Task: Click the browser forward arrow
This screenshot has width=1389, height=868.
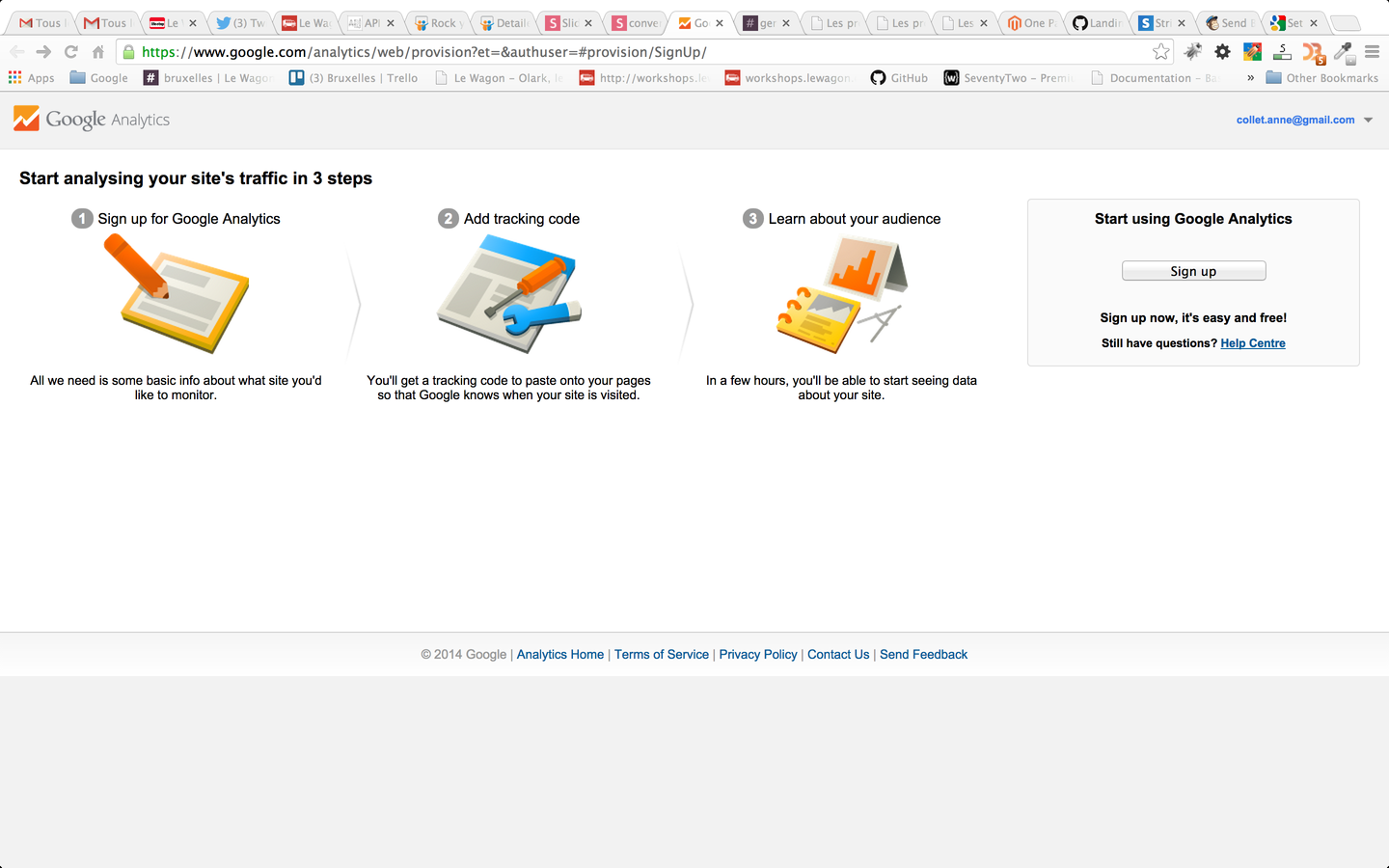Action: [x=43, y=52]
